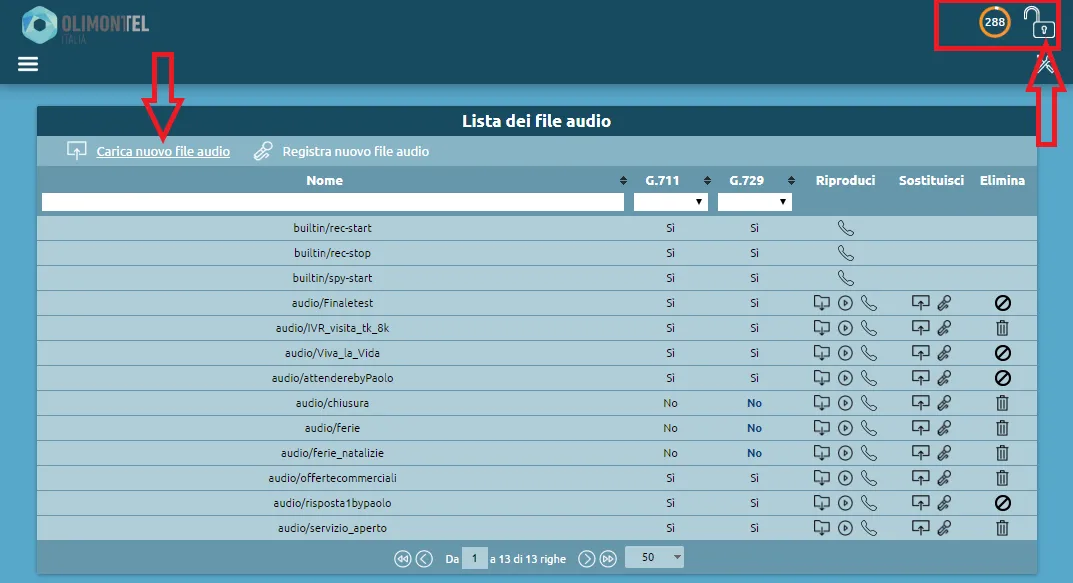Screen dimensions: 1073x583
Task: Delete audio/servizio_aperto file
Action: pos(1002,528)
